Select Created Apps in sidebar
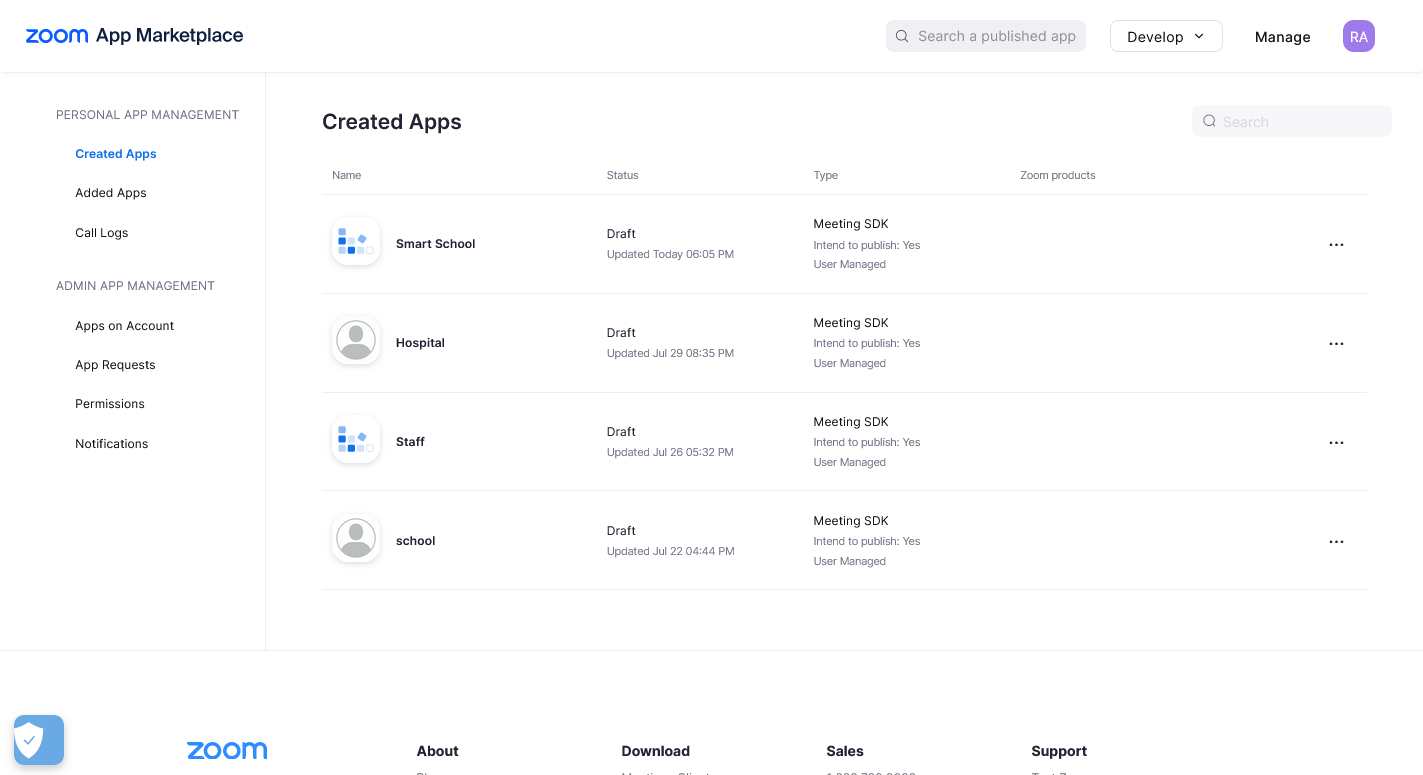1423x775 pixels. point(116,154)
